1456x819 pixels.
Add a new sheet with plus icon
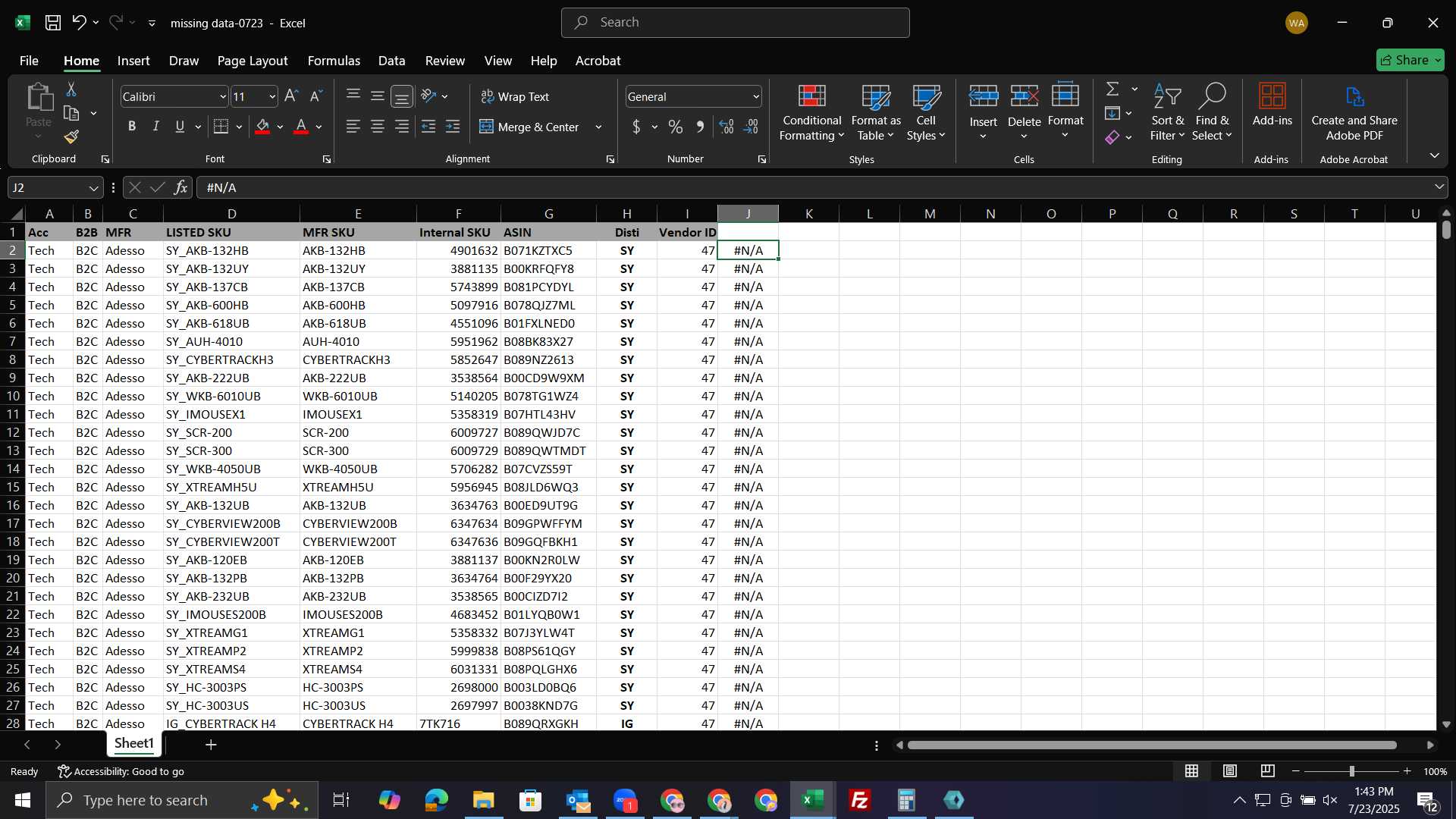point(211,745)
